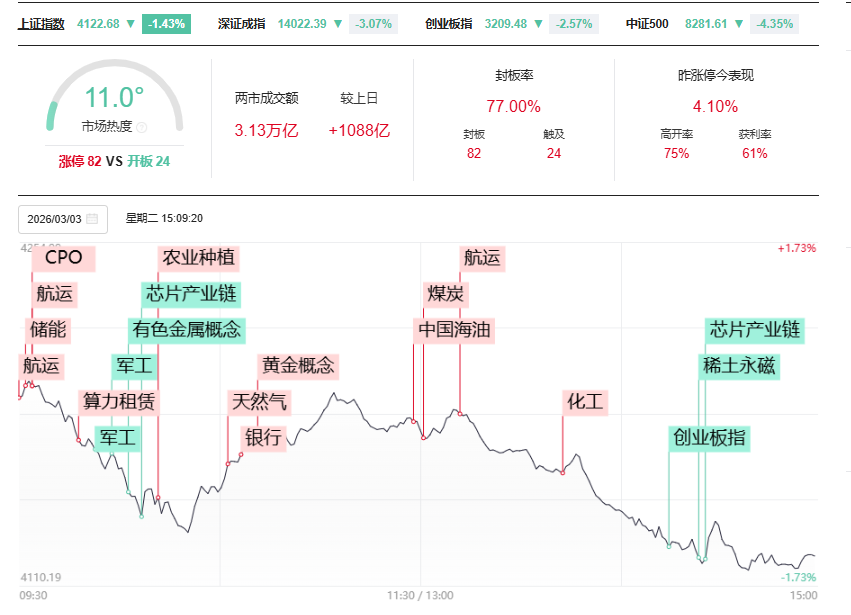This screenshot has width=851, height=615.
Task: Open the calendar date picker icon
Action: coord(92,219)
